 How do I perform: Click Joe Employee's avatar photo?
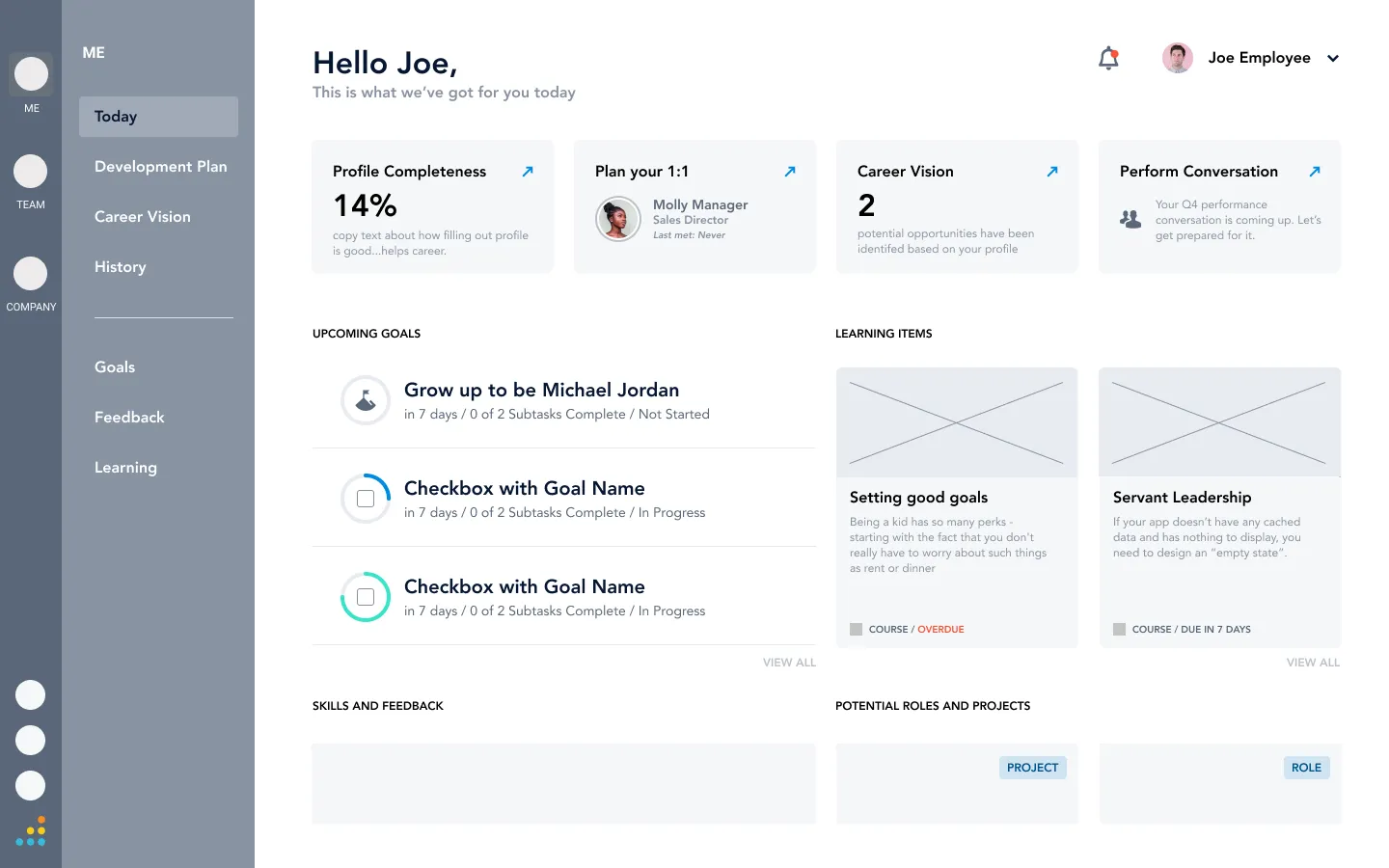tap(1177, 58)
